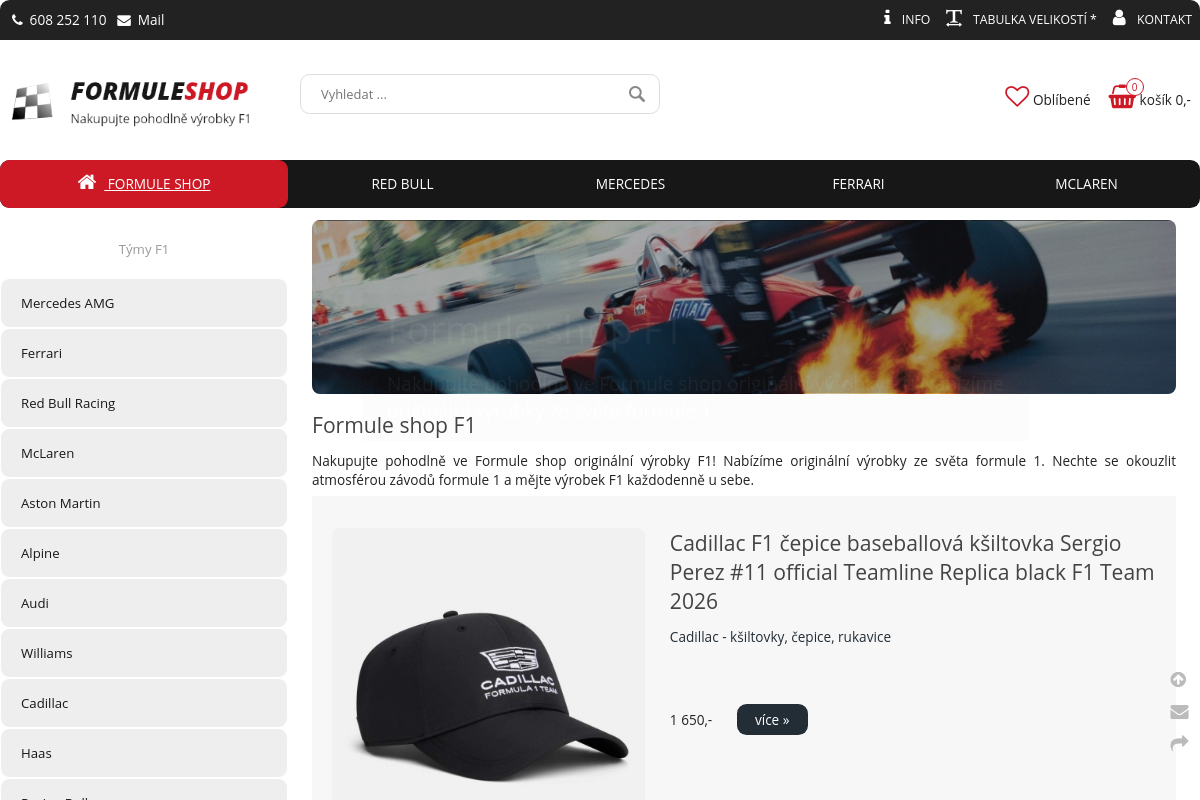This screenshot has width=1200, height=800.
Task: Click the envelope Mail icon in top bar
Action: coord(124,20)
